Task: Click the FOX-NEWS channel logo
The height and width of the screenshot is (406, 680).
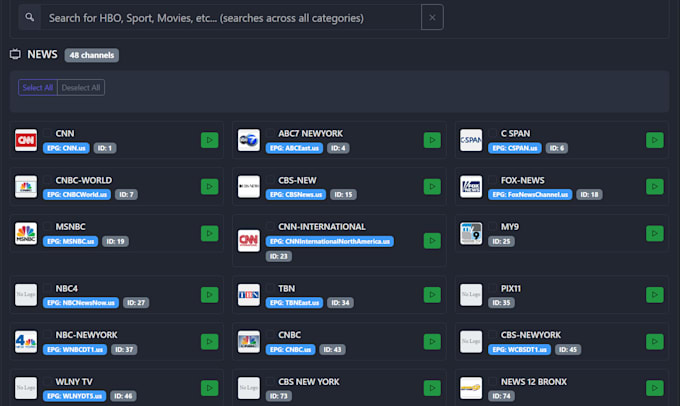Action: [471, 187]
